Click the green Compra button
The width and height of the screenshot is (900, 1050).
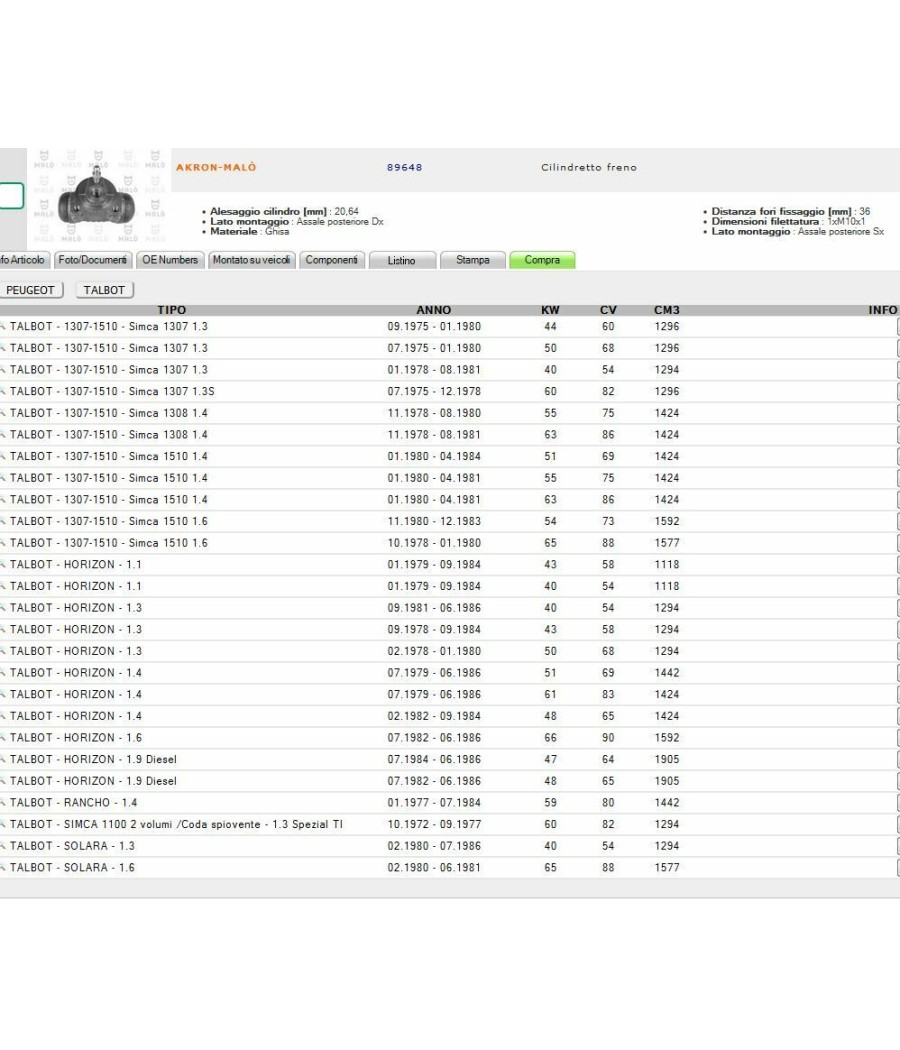(542, 260)
